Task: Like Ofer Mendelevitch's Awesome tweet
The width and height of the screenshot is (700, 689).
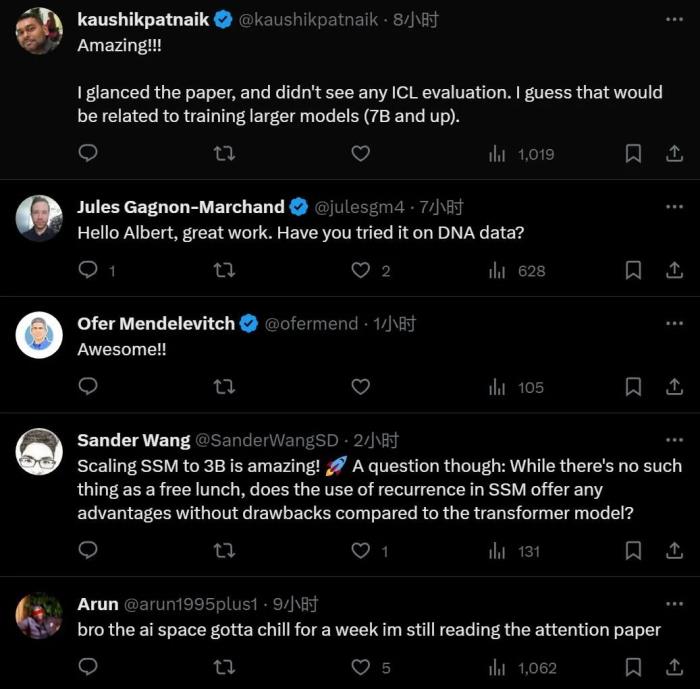Action: (x=360, y=387)
